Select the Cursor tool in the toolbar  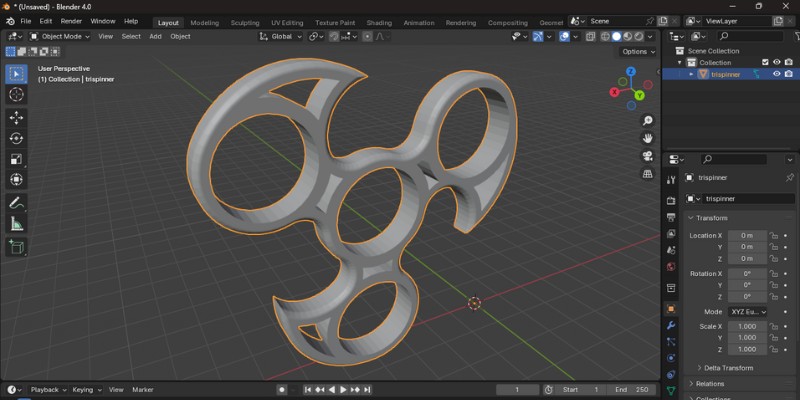pyautogui.click(x=16, y=94)
